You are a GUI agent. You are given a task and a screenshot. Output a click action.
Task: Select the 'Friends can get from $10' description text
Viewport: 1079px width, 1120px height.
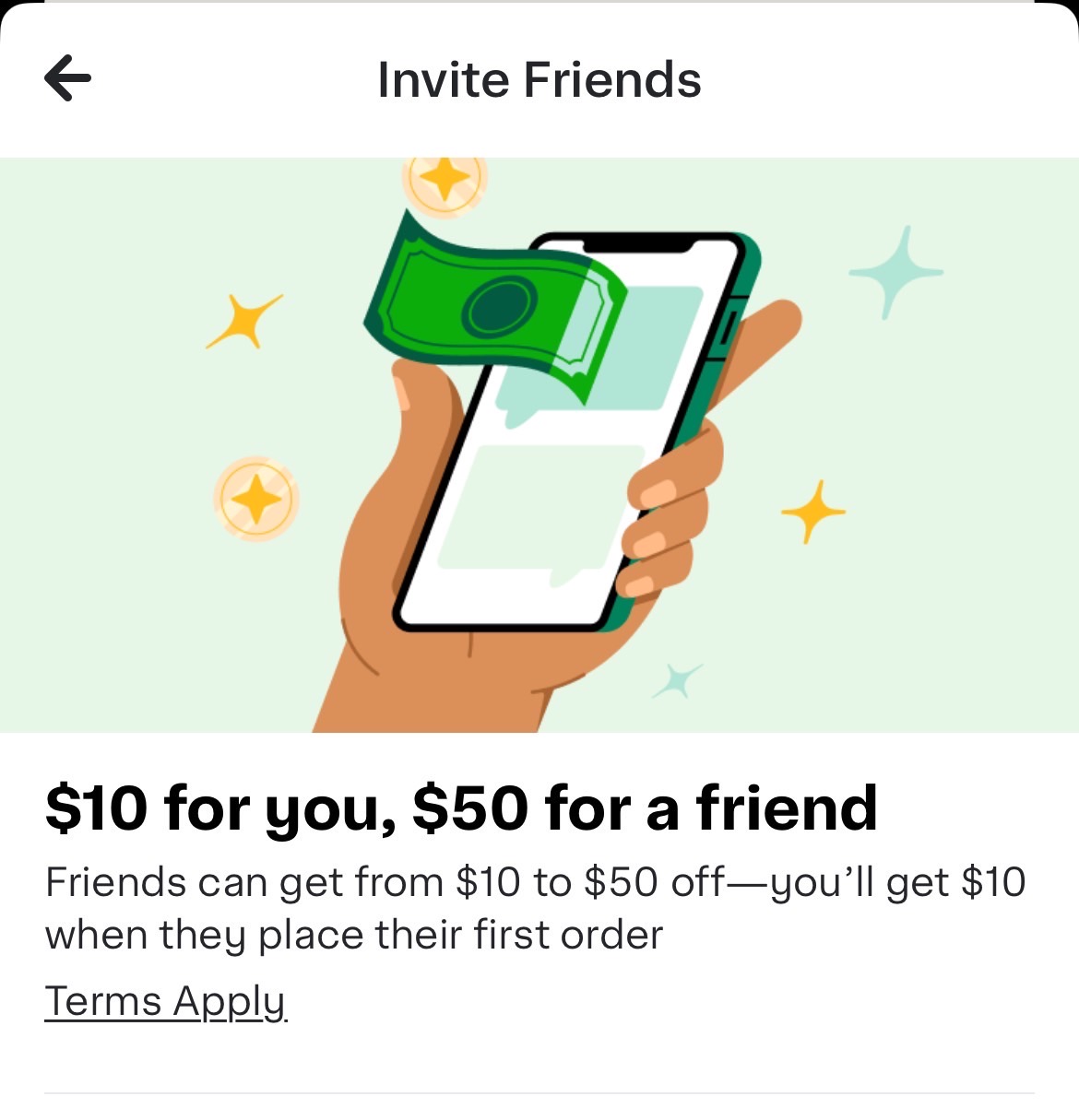tap(535, 908)
